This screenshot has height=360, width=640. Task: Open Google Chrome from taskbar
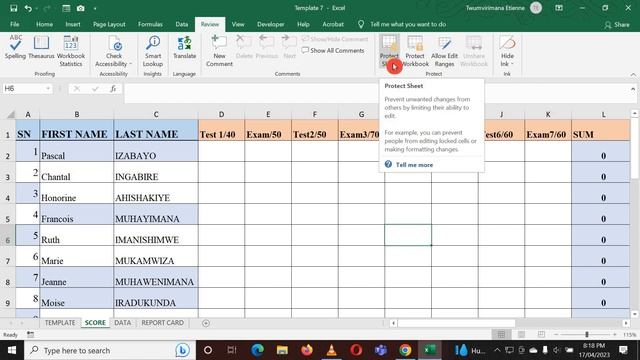pyautogui.click(x=405, y=350)
